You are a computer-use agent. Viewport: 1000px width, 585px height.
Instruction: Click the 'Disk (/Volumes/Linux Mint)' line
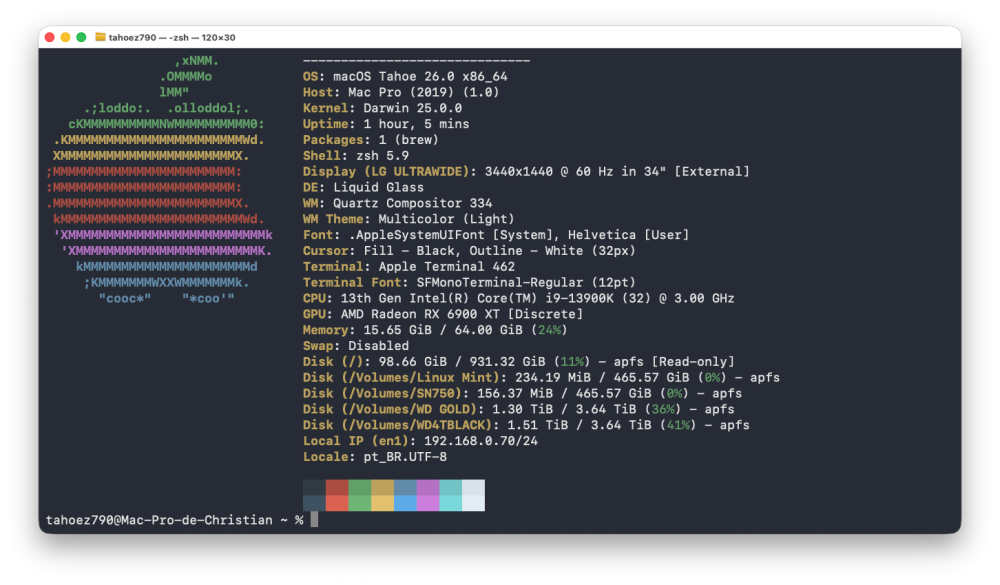coord(541,378)
